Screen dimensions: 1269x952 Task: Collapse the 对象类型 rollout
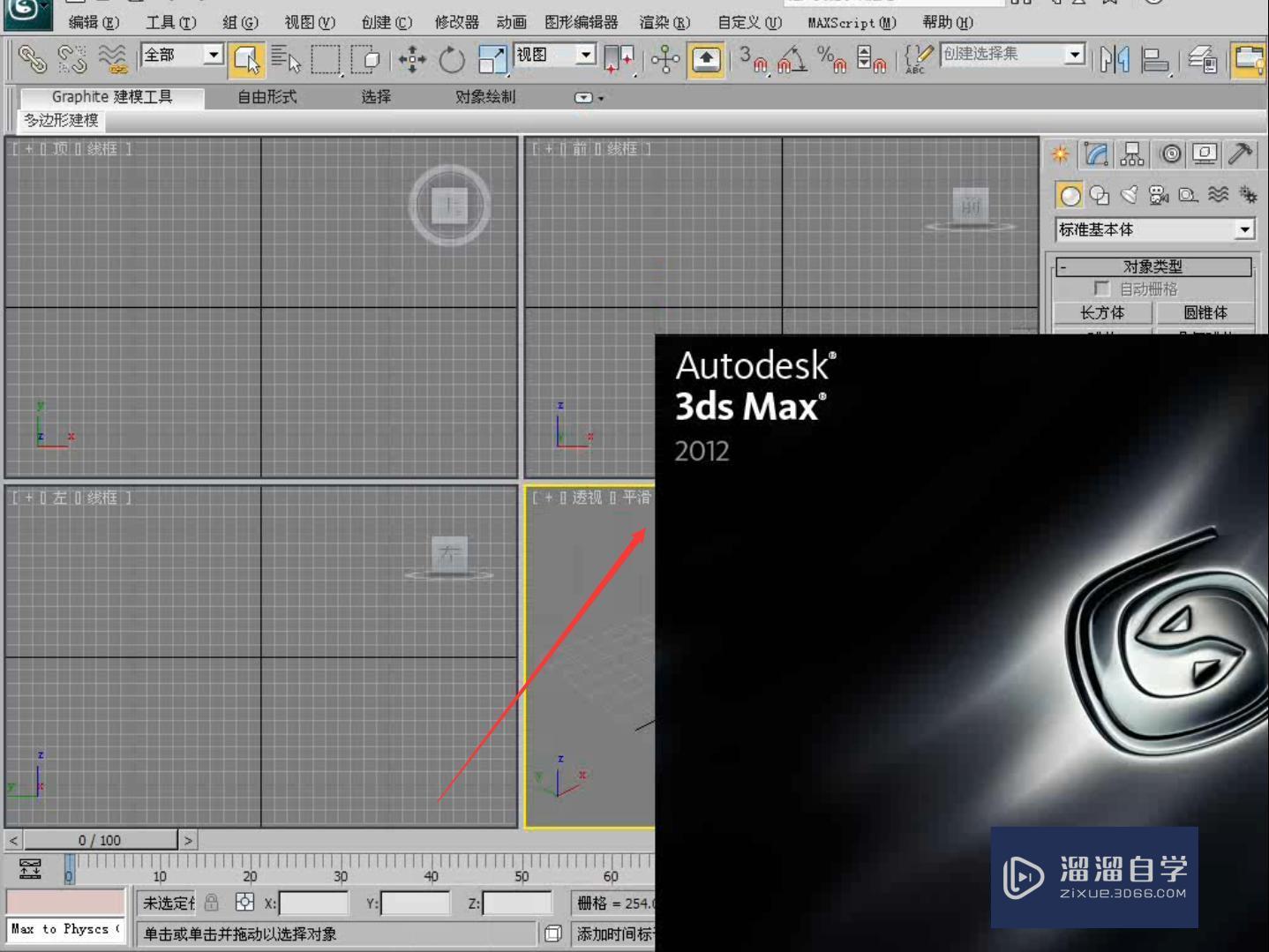1153,266
